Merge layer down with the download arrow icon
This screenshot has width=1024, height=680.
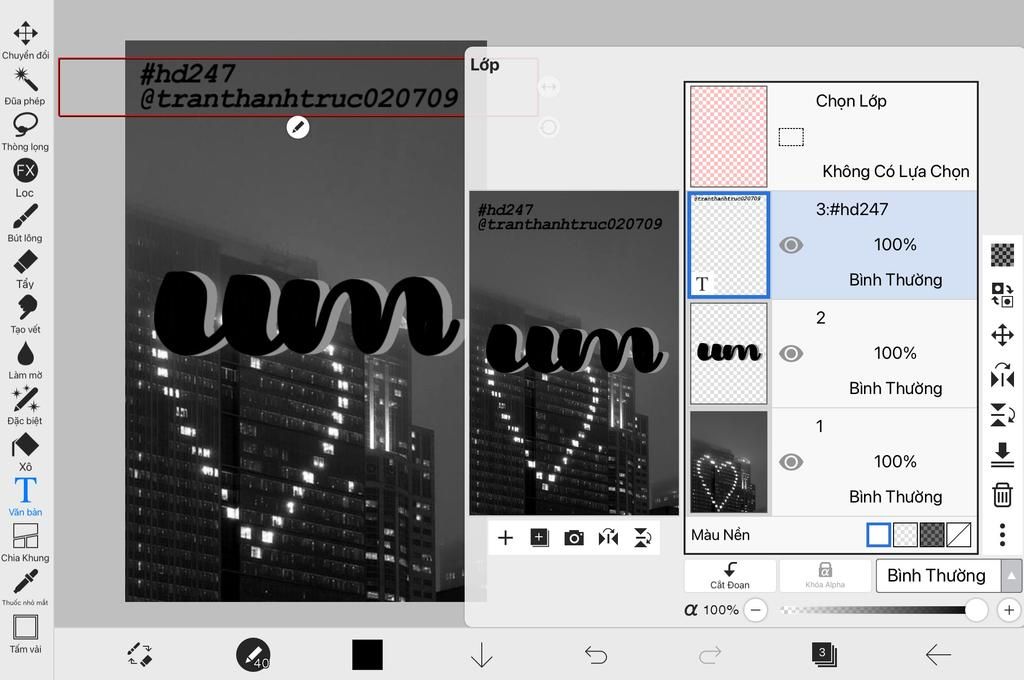[x=1002, y=455]
